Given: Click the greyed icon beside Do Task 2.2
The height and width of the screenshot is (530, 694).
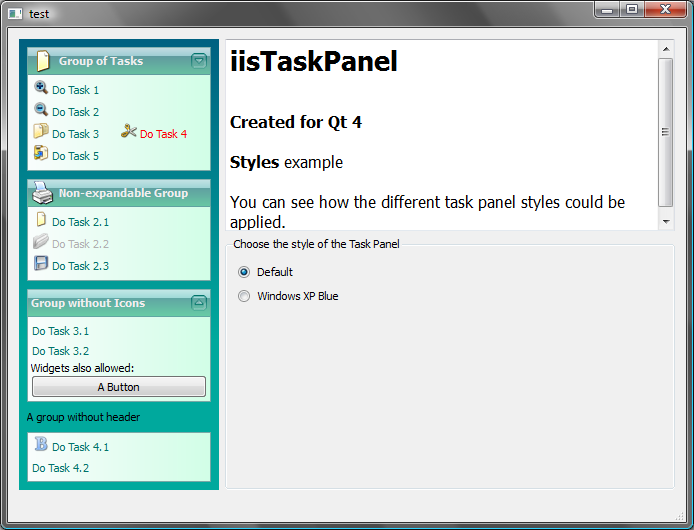Looking at the screenshot, I should click(x=41, y=241).
